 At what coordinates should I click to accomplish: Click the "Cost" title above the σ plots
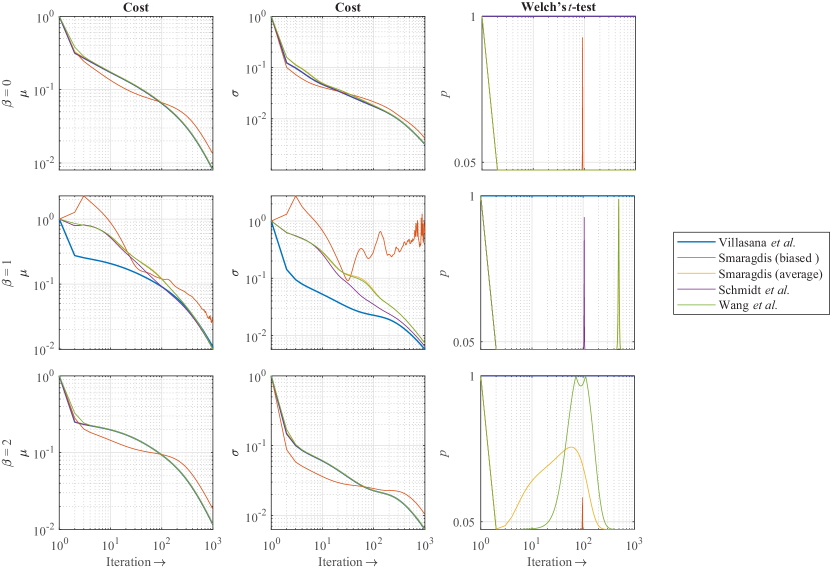click(x=348, y=7)
